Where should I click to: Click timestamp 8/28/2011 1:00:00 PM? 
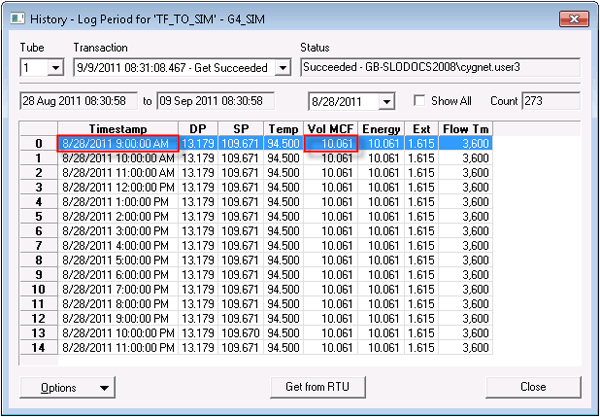click(118, 202)
